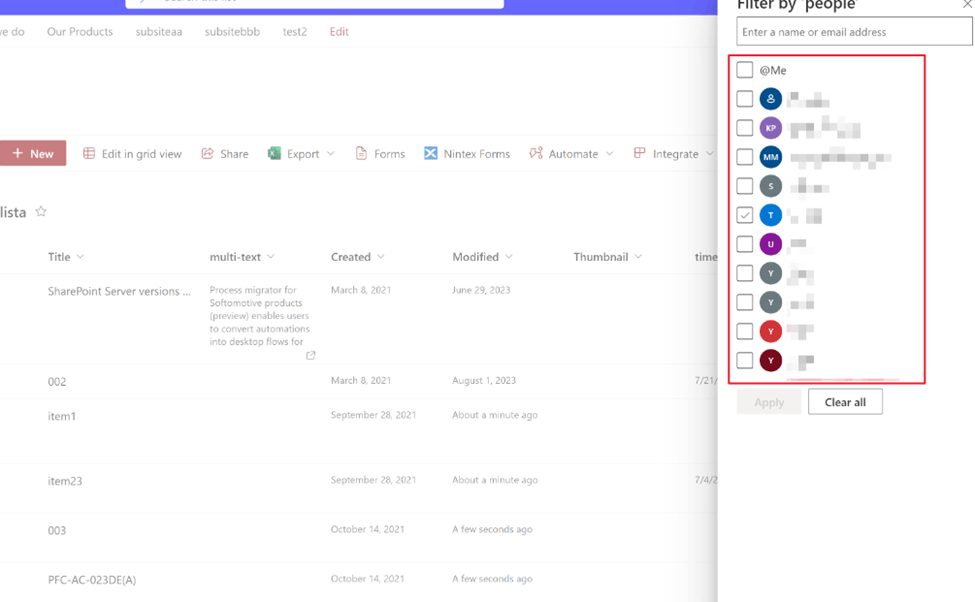Check the @Me checkbox
Screen dimensions: 975x602
tap(744, 70)
